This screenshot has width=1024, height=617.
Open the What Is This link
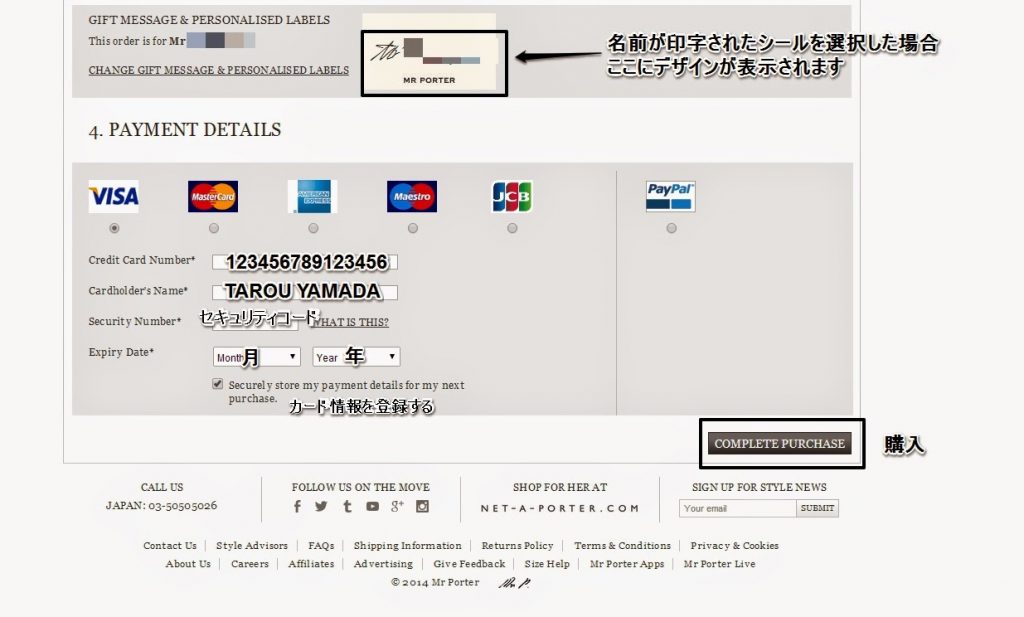pyautogui.click(x=351, y=322)
